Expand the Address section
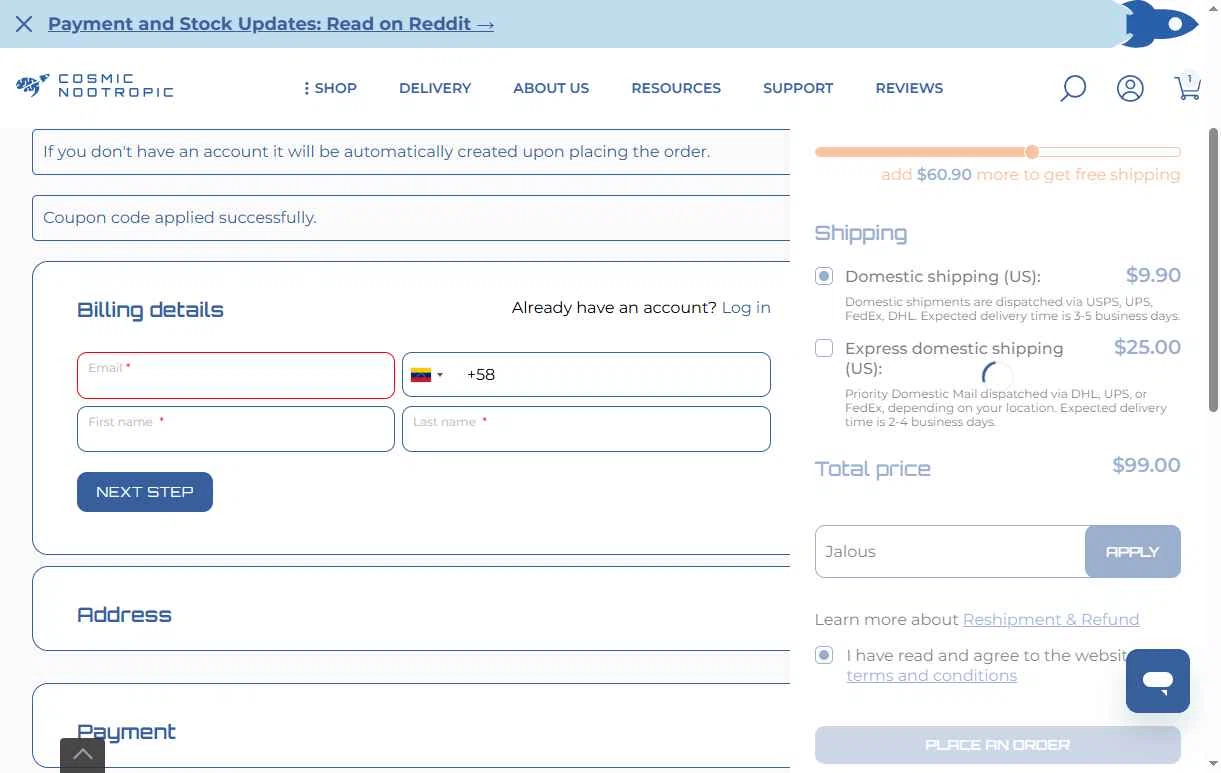1221x773 pixels. [x=124, y=614]
